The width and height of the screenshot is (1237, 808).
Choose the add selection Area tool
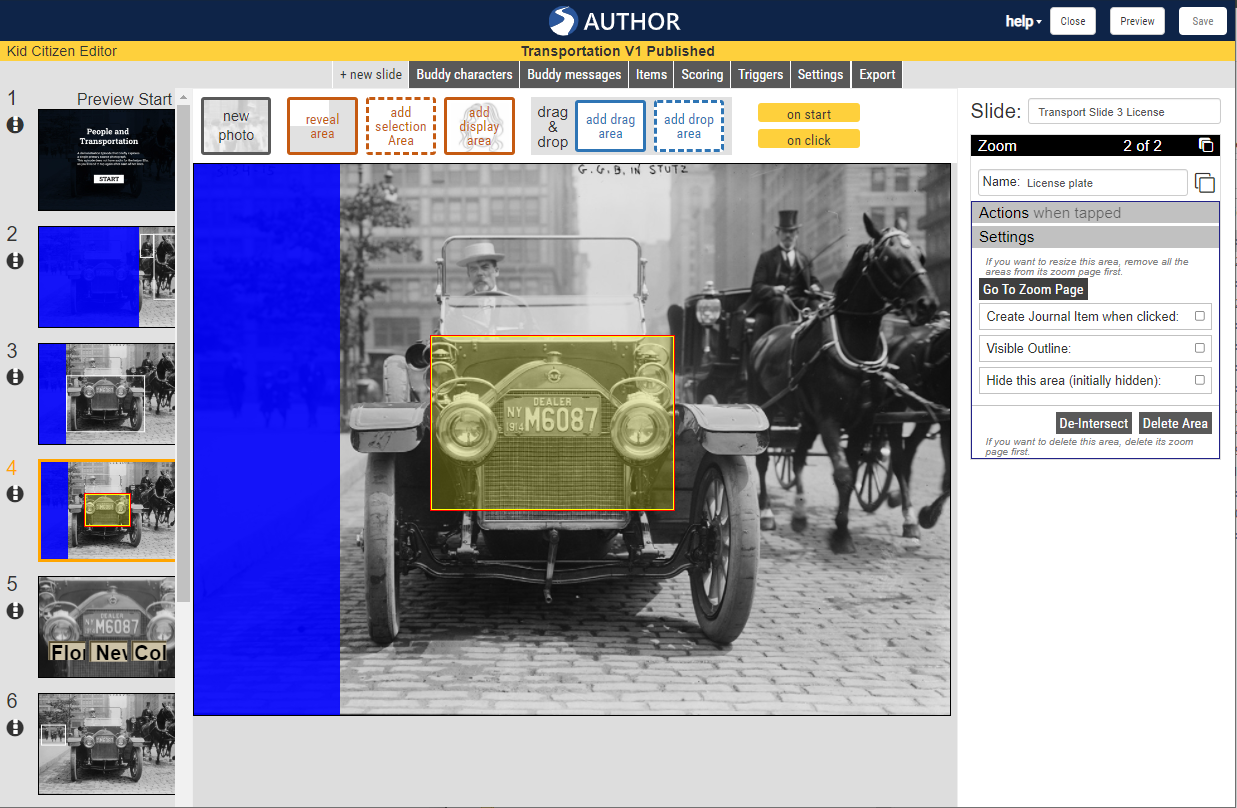coord(400,125)
